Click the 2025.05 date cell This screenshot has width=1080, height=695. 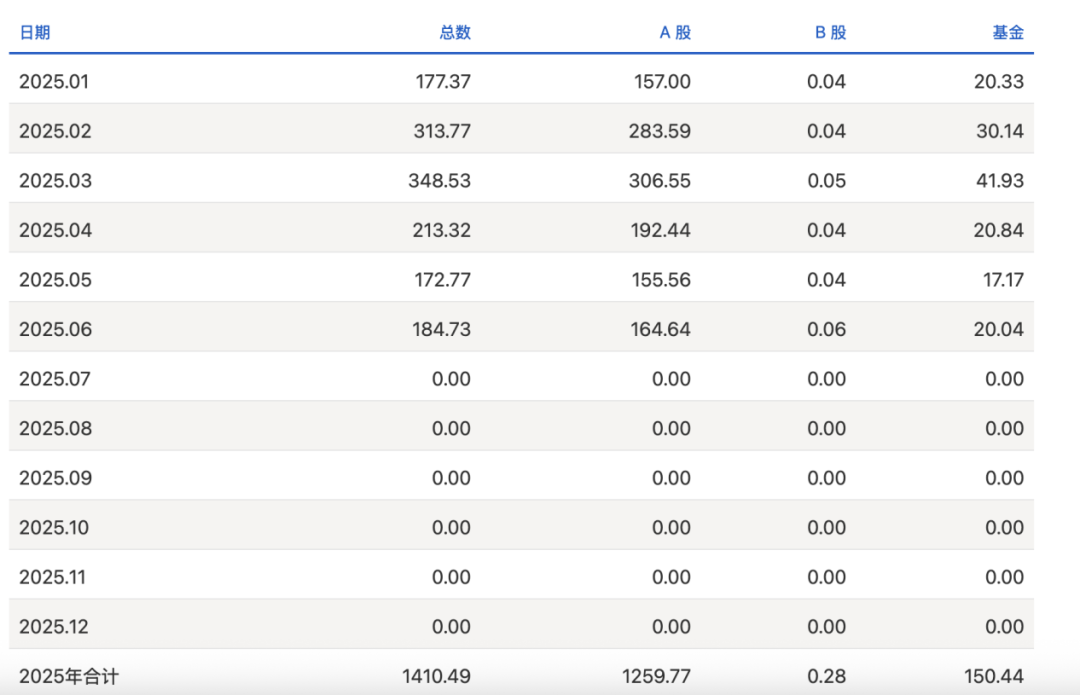[55, 280]
